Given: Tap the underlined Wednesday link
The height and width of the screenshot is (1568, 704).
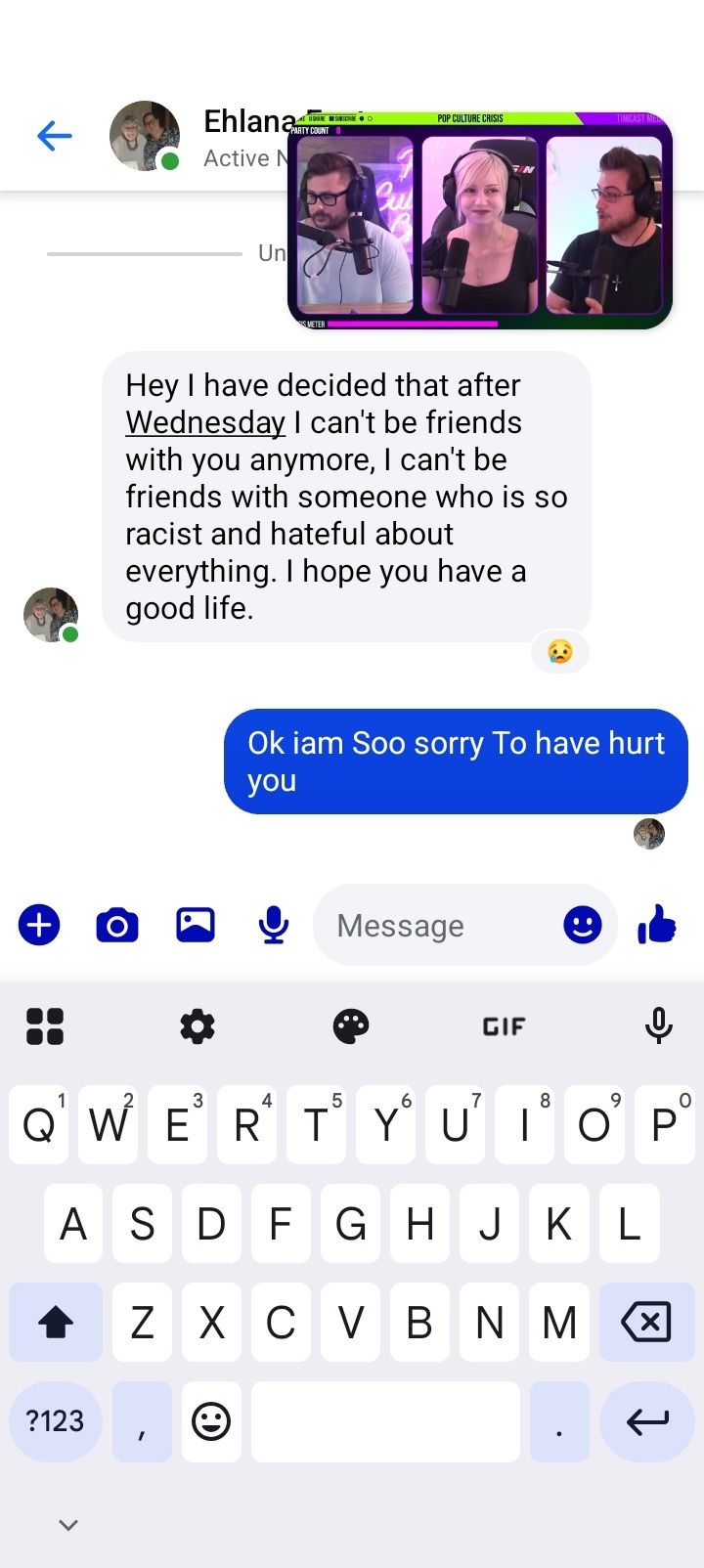Looking at the screenshot, I should 205,422.
